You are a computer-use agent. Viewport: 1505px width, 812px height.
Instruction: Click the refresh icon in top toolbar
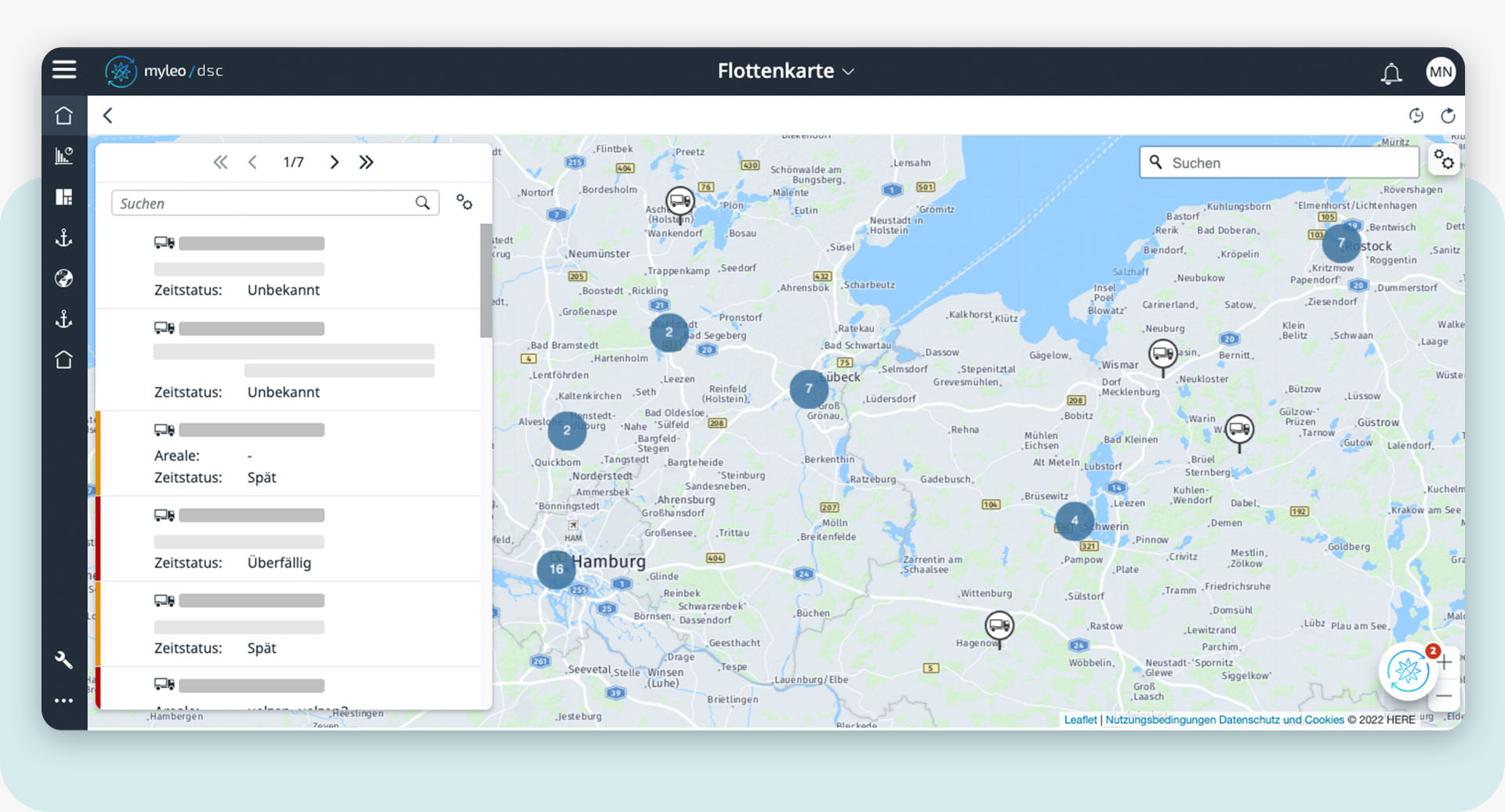point(1448,116)
